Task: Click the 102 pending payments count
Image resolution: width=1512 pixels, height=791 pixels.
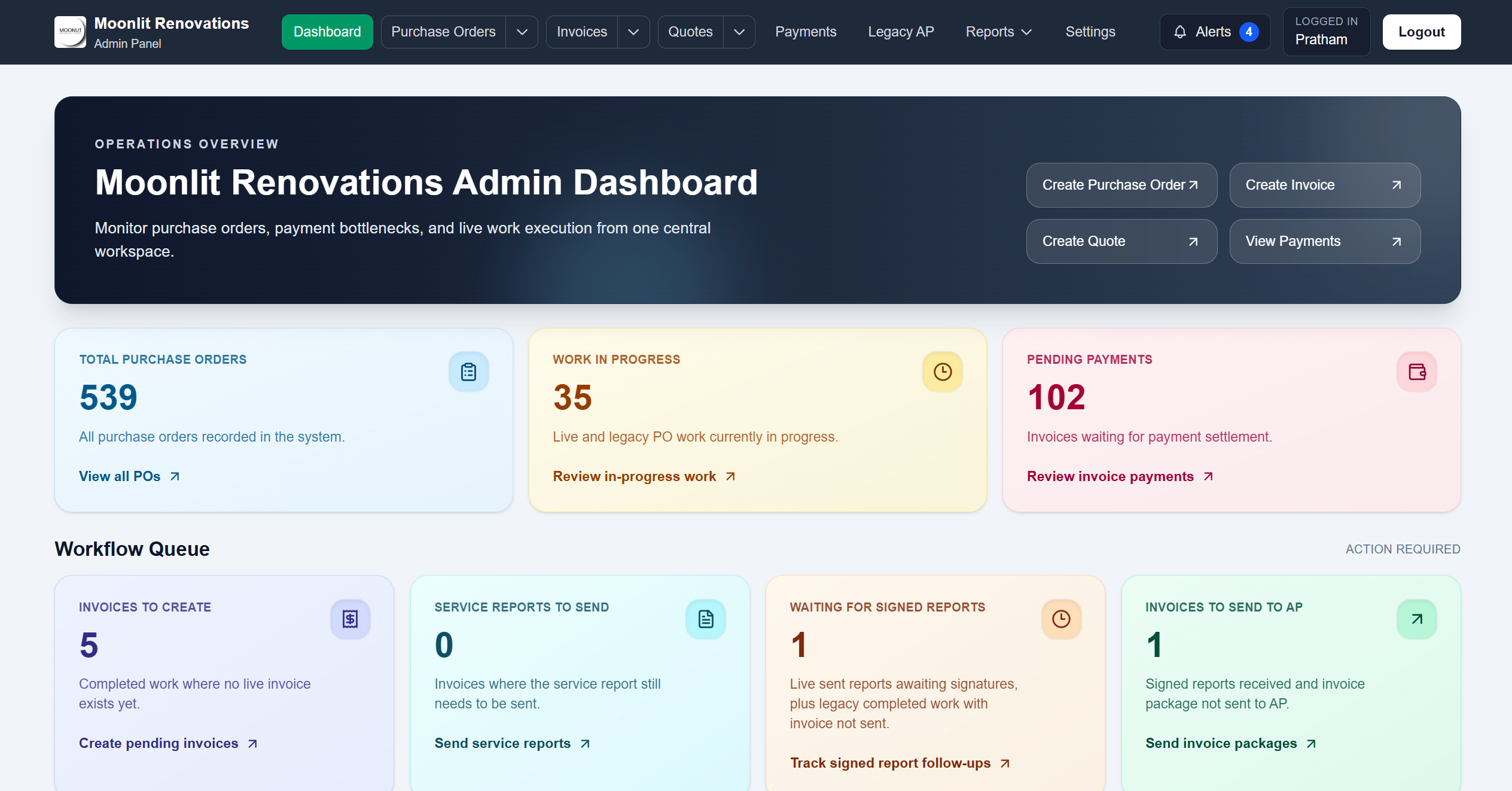Action: click(1056, 397)
